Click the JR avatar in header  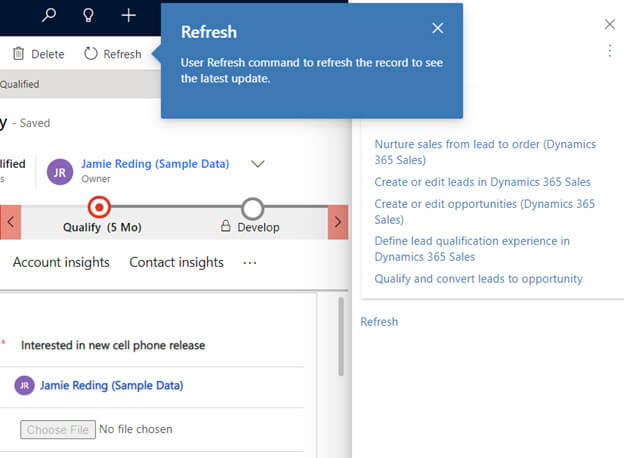(60, 172)
